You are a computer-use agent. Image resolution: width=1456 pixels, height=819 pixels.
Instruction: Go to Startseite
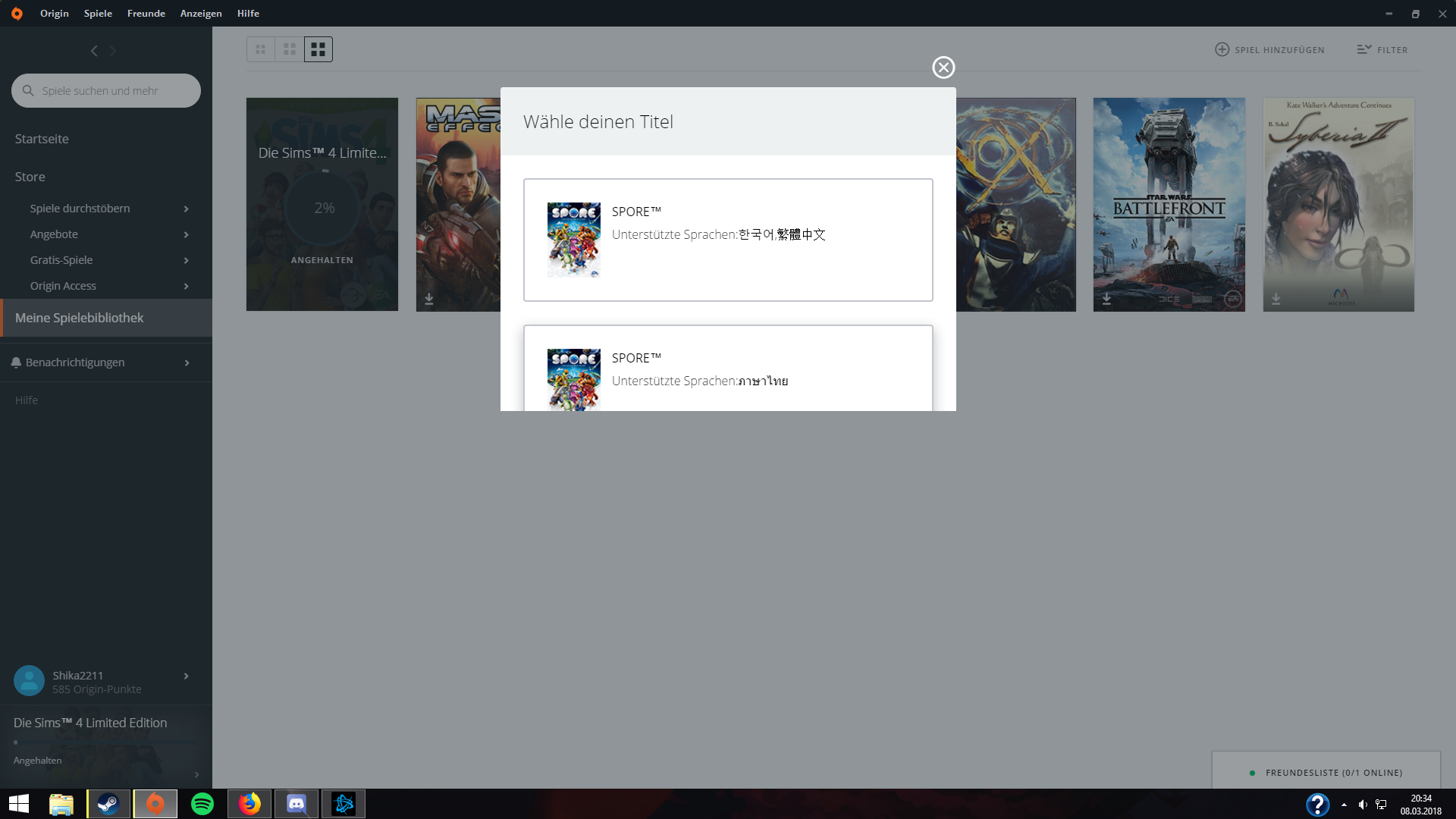(x=42, y=139)
